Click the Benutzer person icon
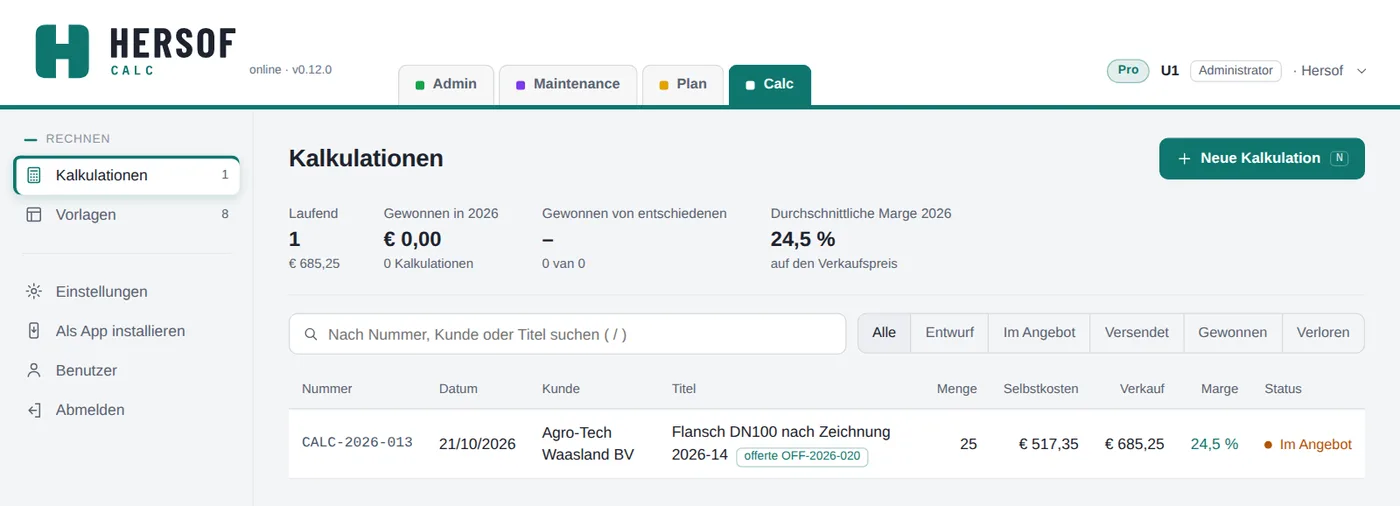Image resolution: width=1400 pixels, height=506 pixels. point(34,370)
